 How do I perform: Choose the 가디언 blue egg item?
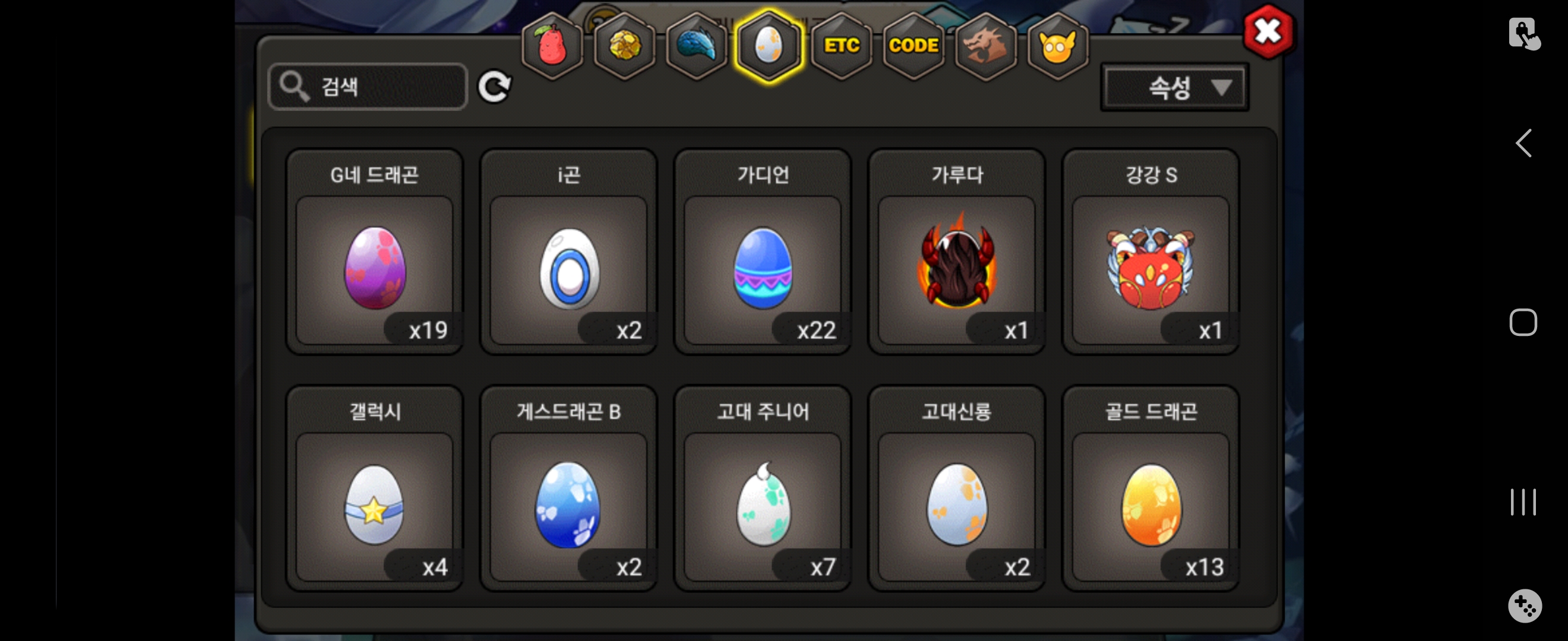pos(762,252)
